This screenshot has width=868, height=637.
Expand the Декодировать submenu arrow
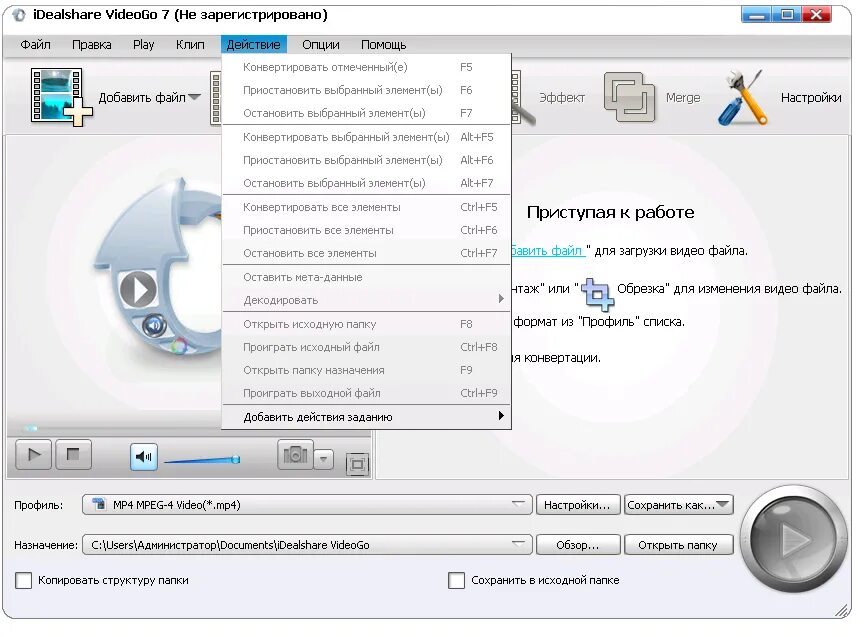click(x=501, y=299)
